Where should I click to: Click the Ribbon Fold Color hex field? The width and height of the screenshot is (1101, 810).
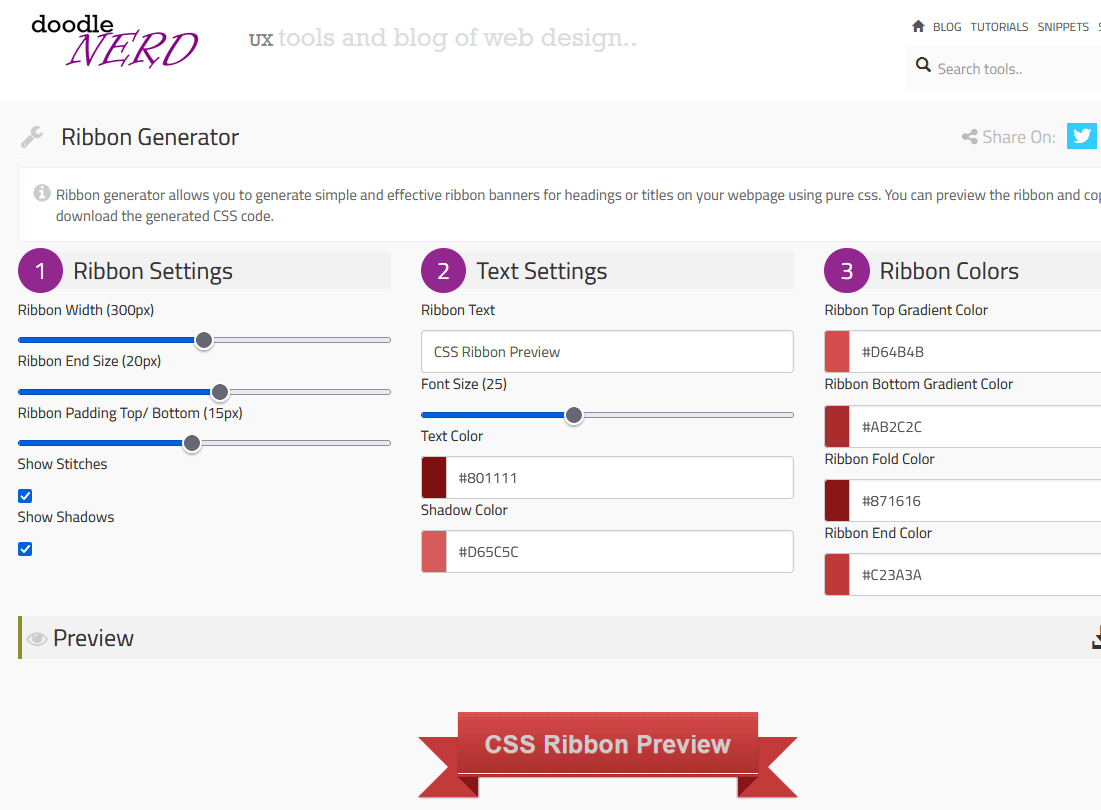click(x=975, y=501)
